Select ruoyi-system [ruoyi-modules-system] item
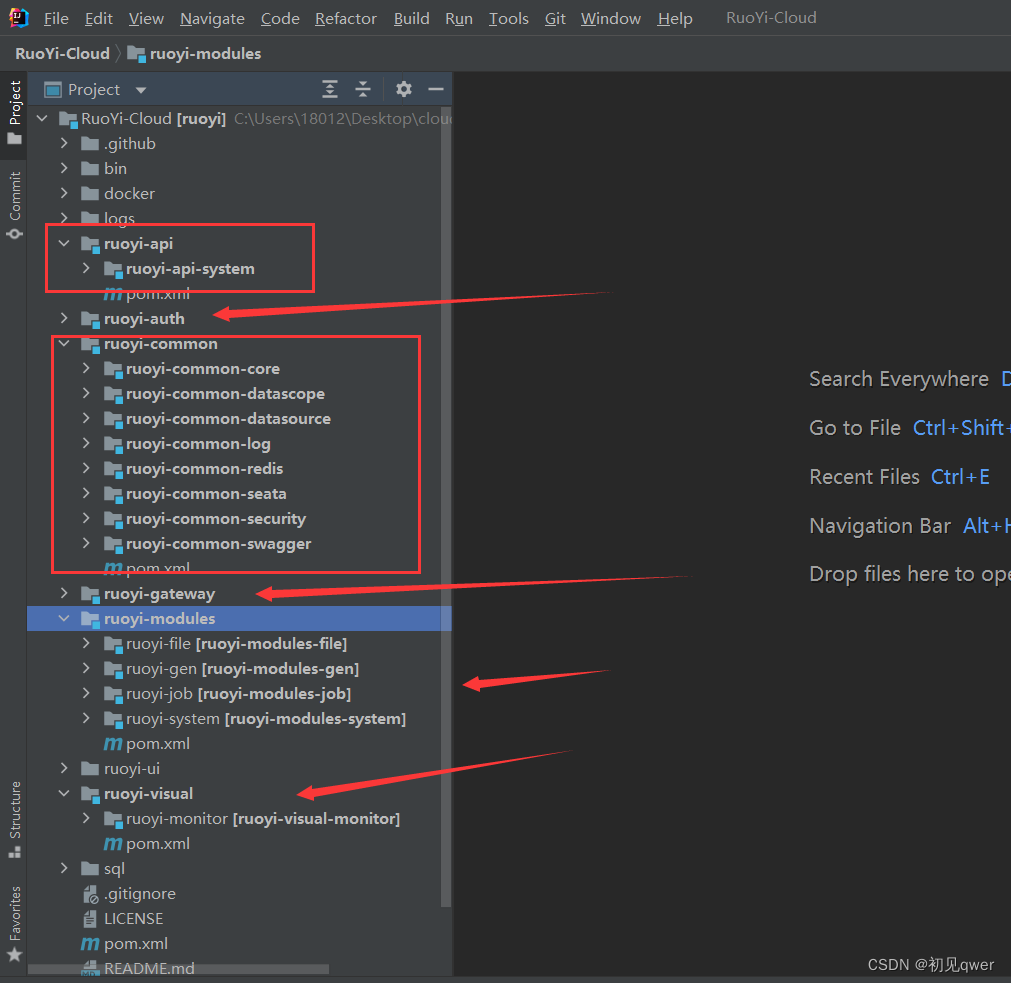Viewport: 1011px width, 983px height. pos(266,719)
